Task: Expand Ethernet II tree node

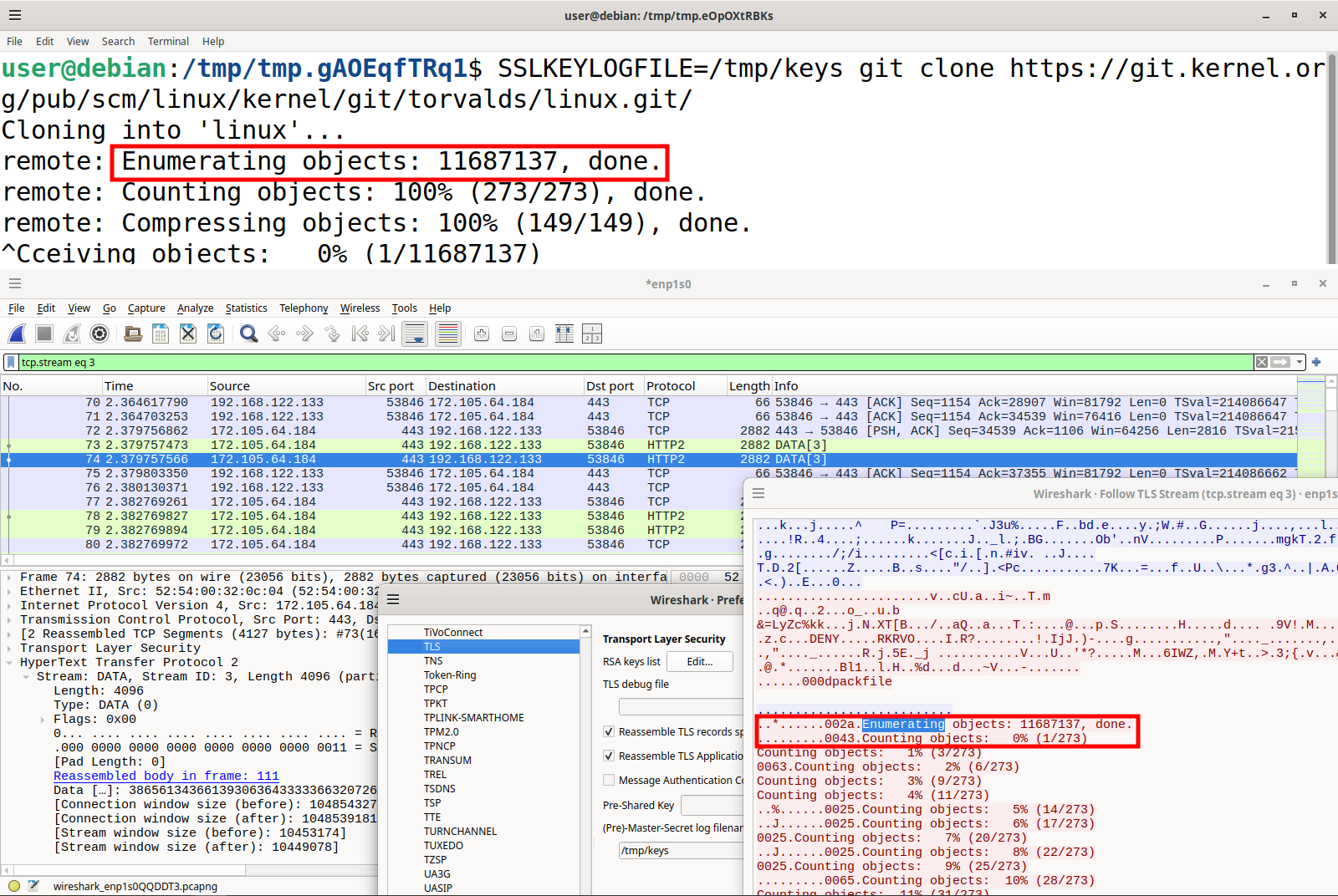Action: 9,591
